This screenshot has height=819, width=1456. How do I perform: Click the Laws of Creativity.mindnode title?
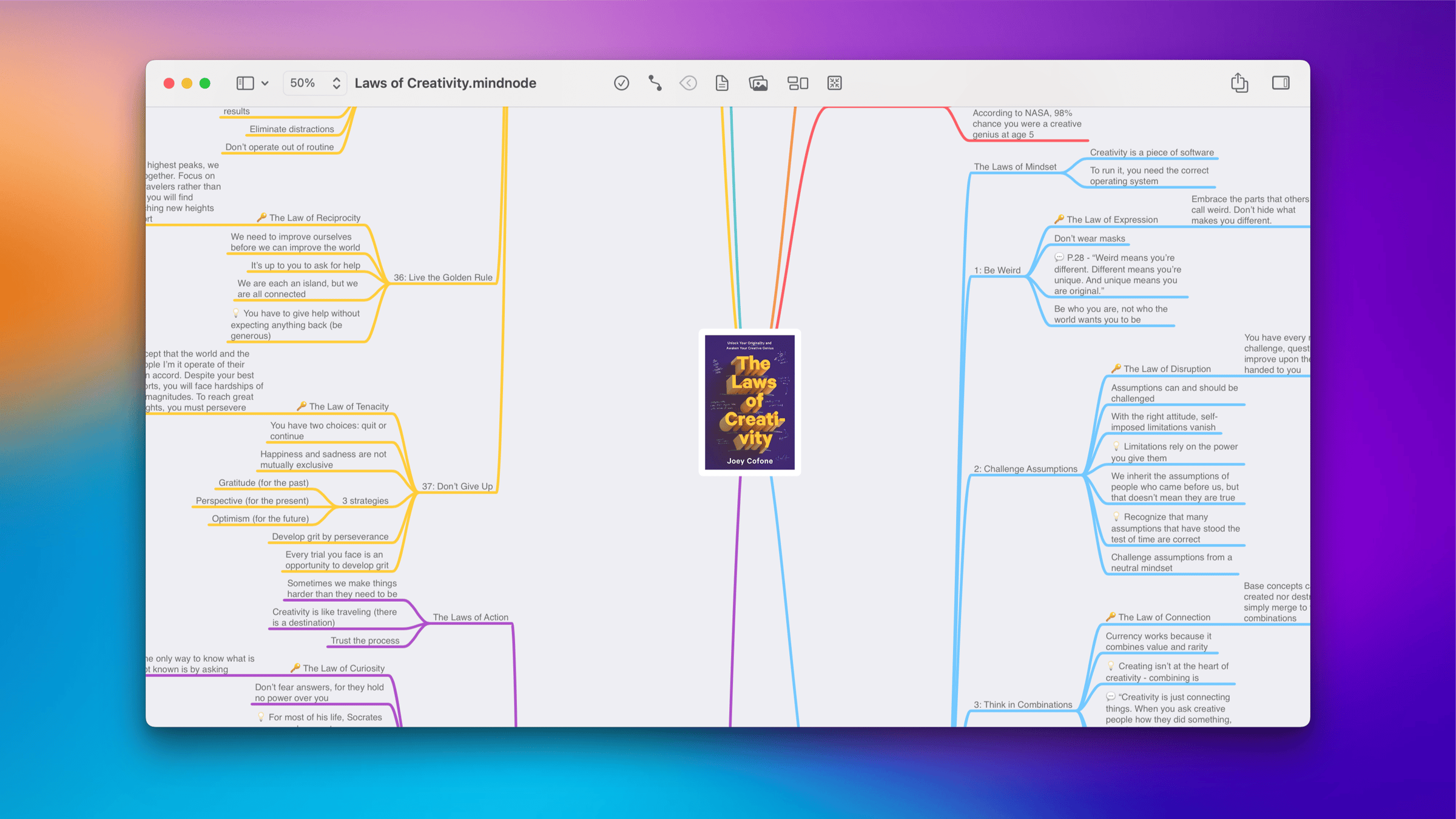pos(445,83)
